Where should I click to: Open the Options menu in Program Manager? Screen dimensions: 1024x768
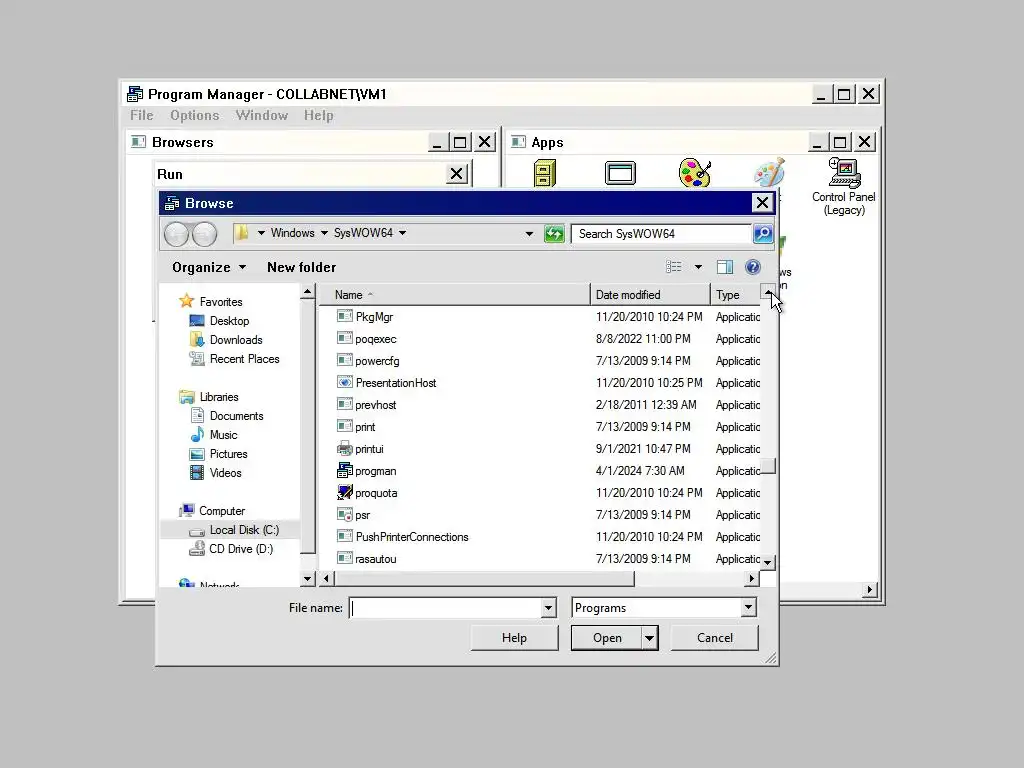195,115
